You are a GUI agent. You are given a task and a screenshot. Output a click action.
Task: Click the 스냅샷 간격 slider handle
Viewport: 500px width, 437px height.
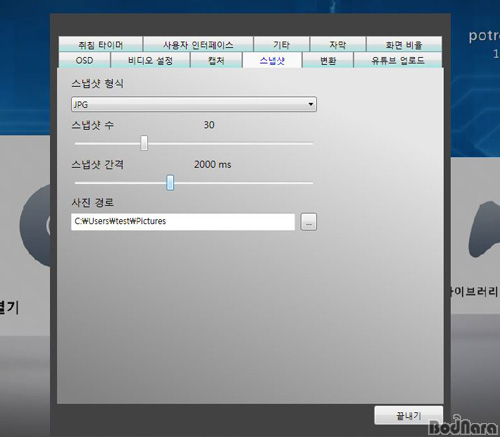point(170,183)
